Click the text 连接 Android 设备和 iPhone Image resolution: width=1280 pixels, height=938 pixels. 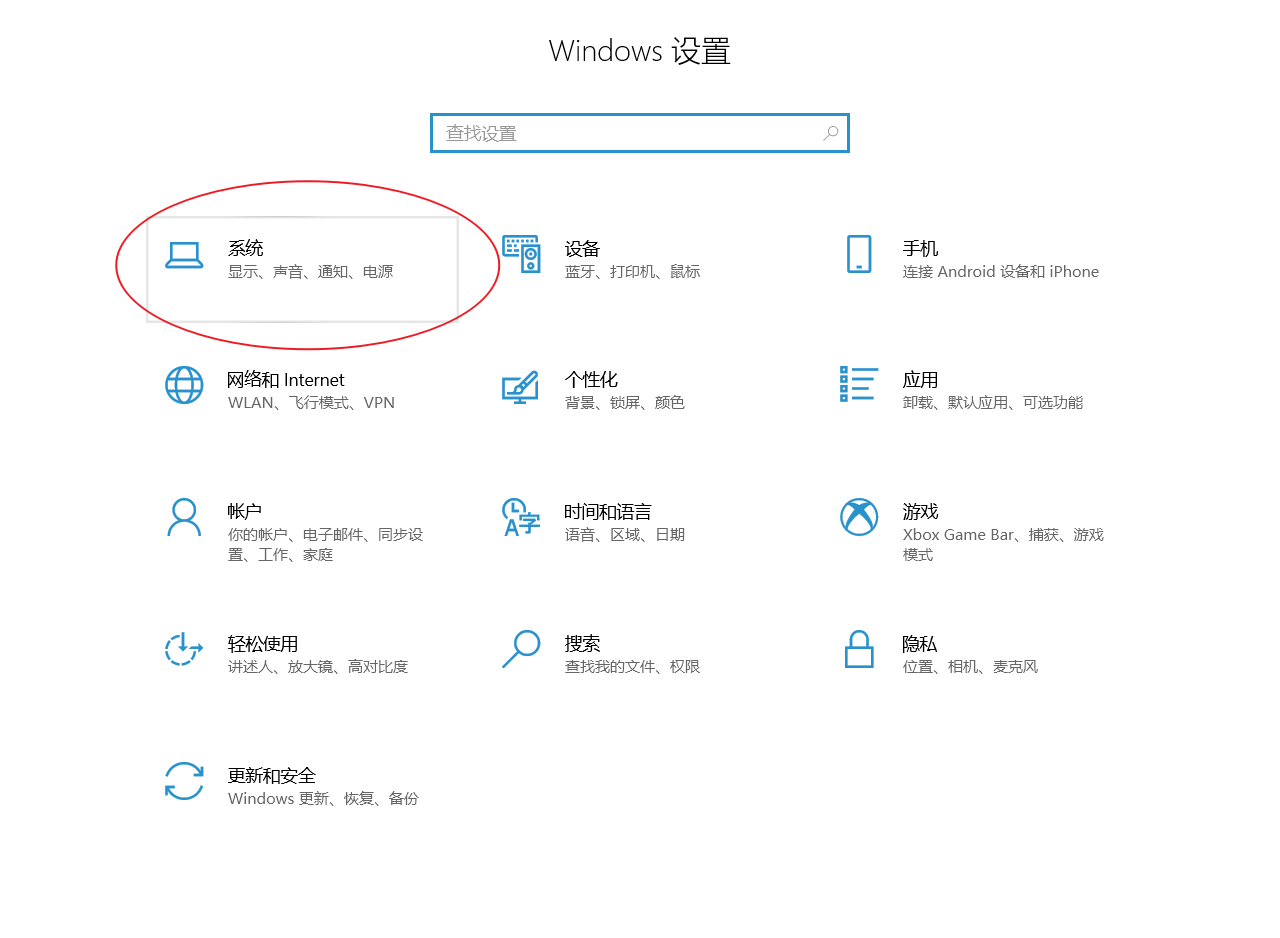click(1001, 272)
